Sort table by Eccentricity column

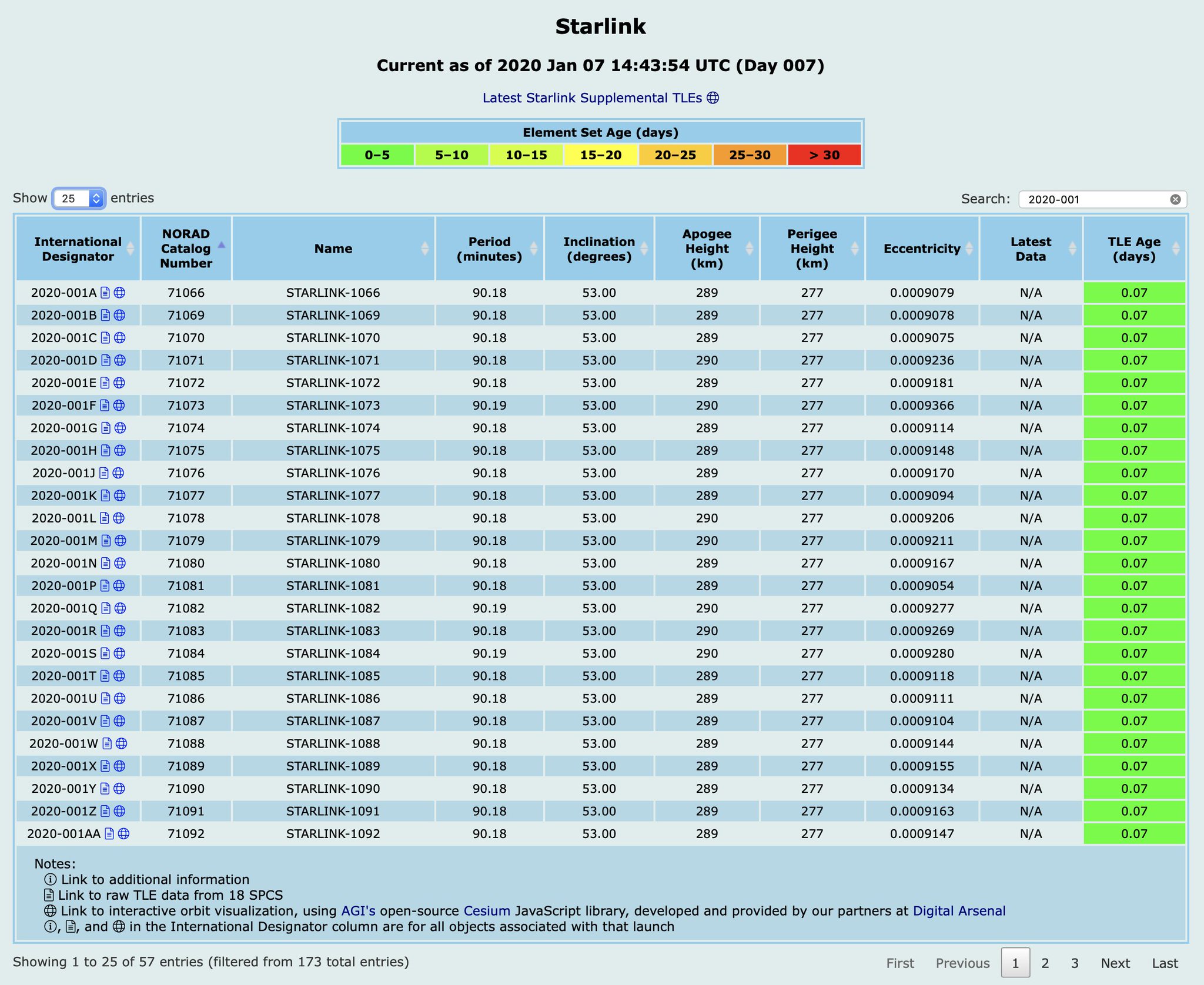pyautogui.click(x=921, y=249)
